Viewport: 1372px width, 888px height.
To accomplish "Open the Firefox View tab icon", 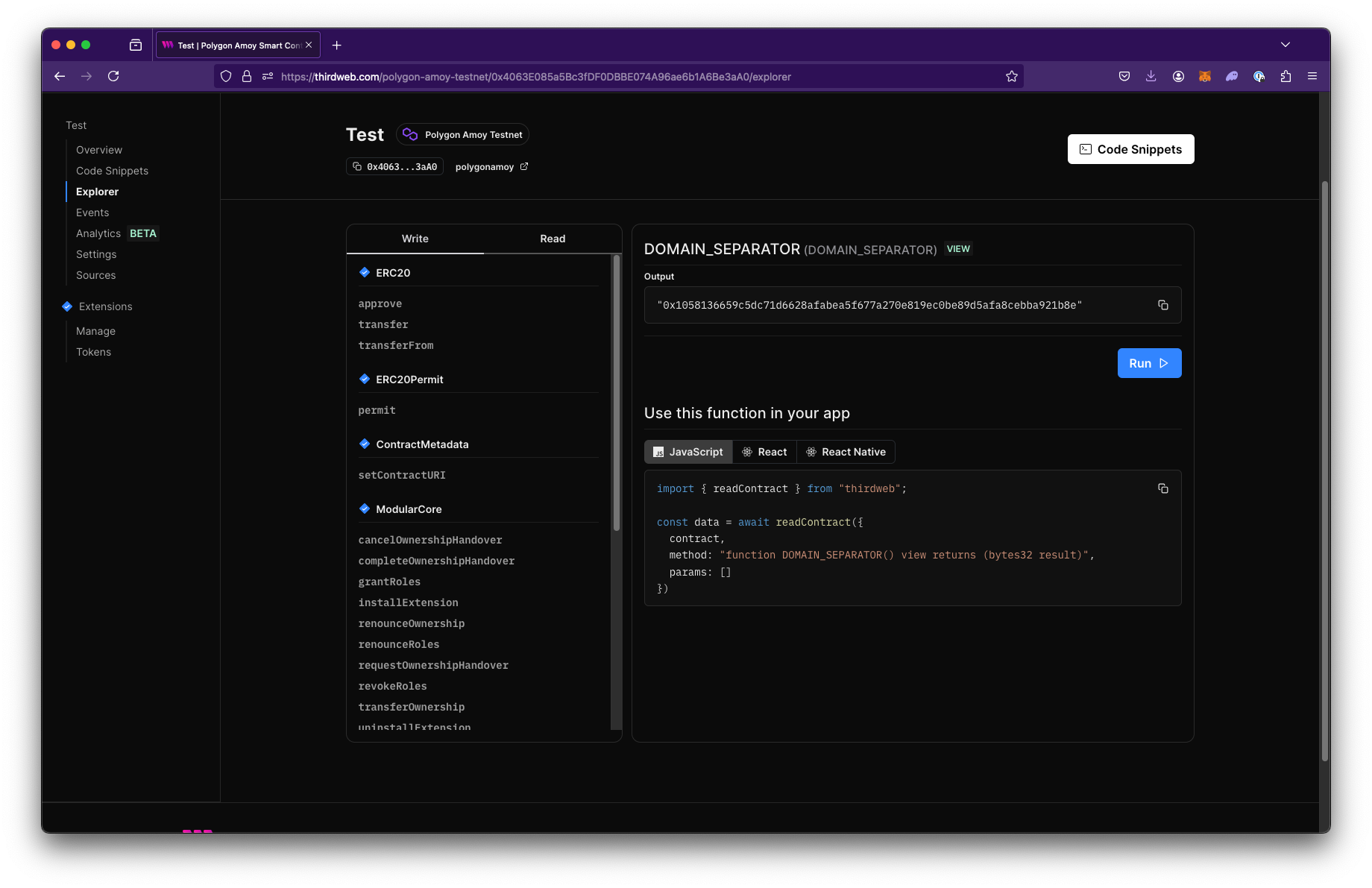I will (136, 45).
